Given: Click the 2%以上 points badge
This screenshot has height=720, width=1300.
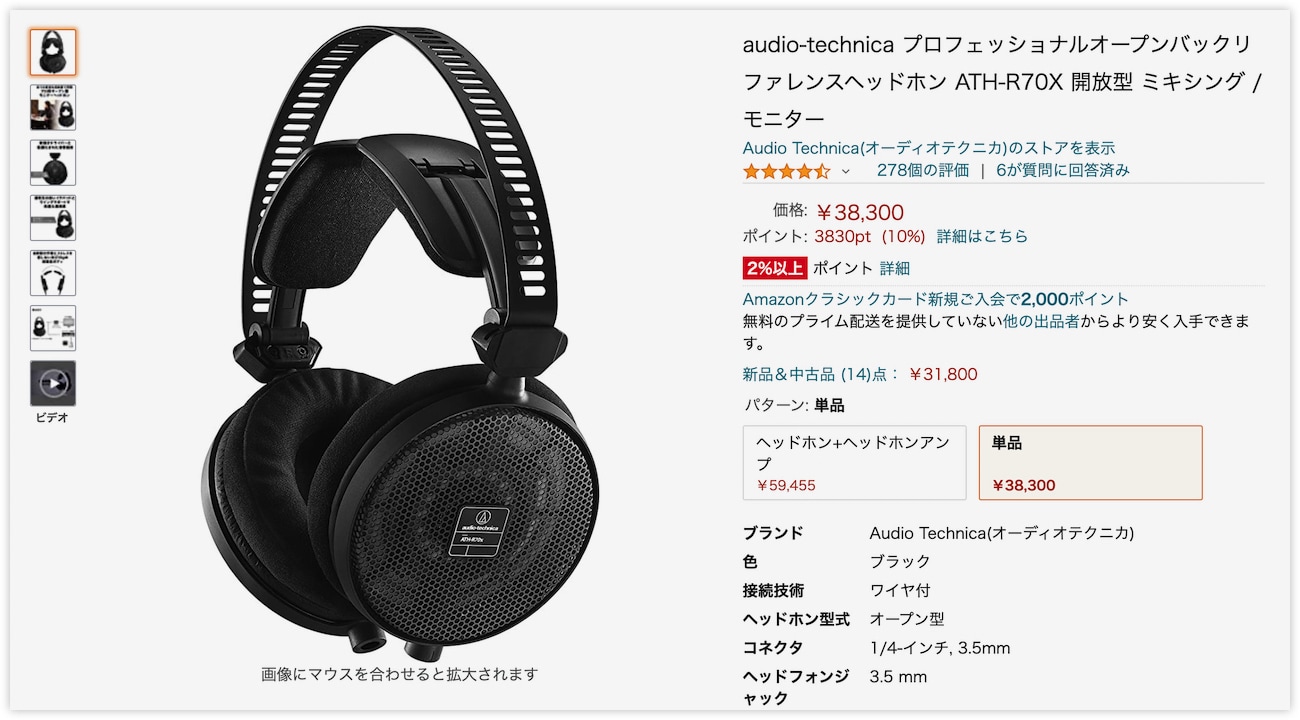Looking at the screenshot, I should click(x=775, y=268).
